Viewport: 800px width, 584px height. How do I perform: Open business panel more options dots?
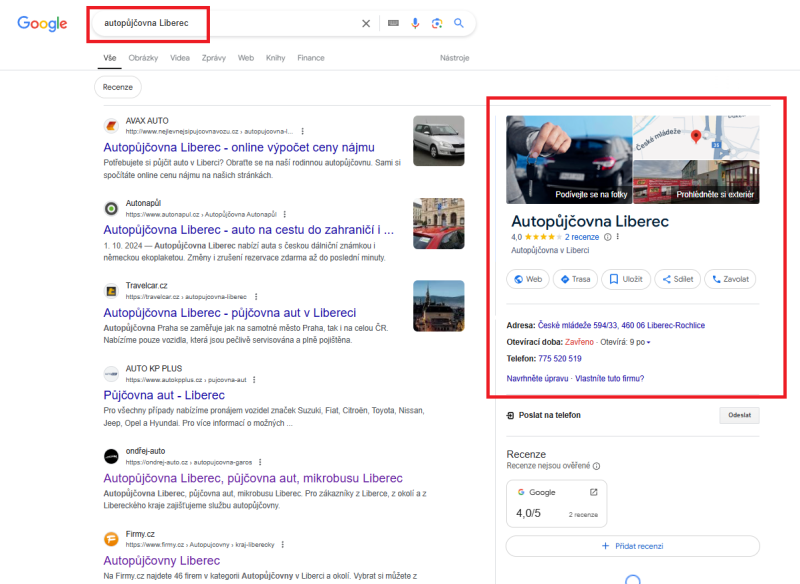click(617, 237)
